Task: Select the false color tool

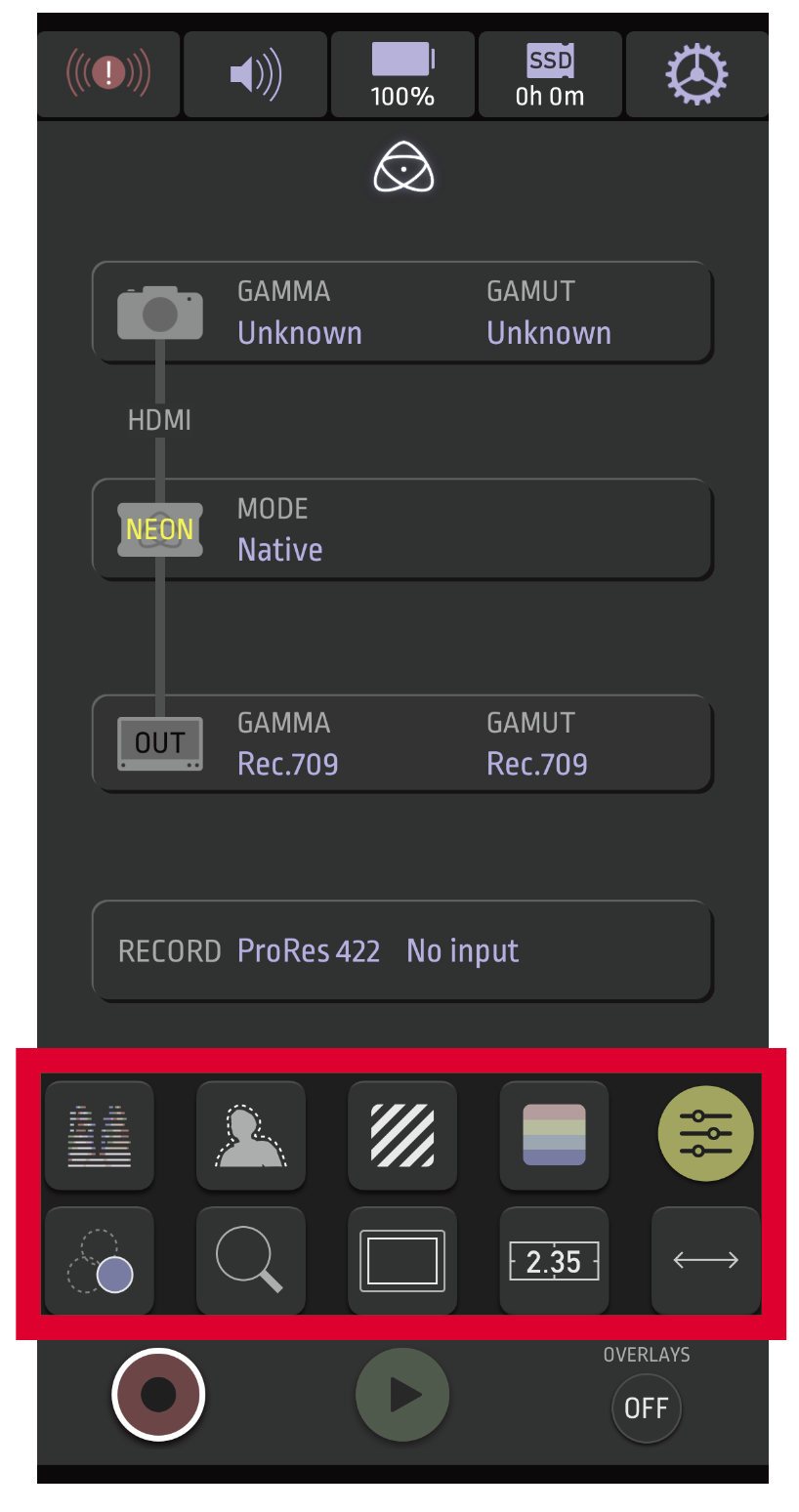Action: pos(554,1135)
